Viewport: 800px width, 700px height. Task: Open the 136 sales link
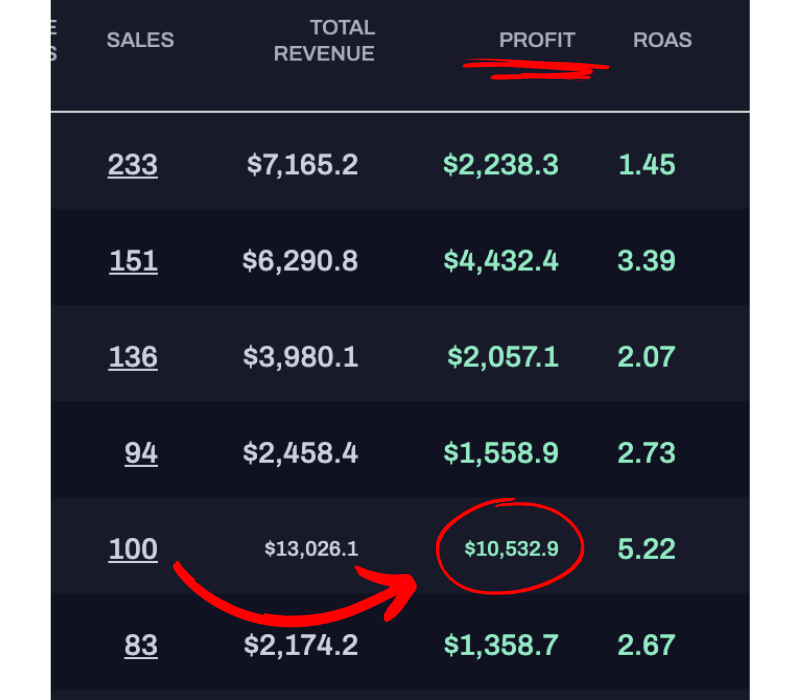[x=133, y=357]
